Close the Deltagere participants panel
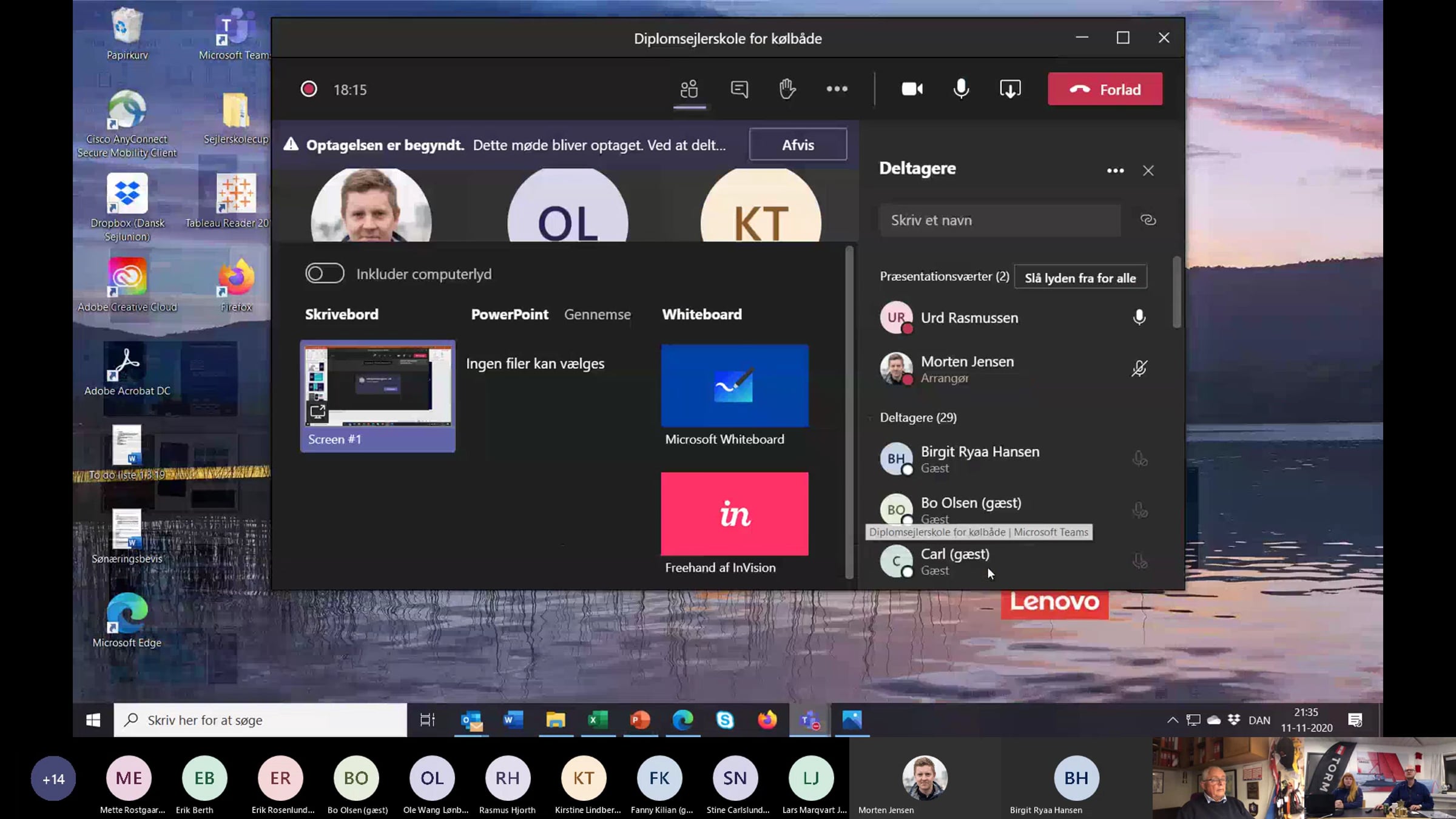Screen dimensions: 1456x819 tap(1148, 171)
